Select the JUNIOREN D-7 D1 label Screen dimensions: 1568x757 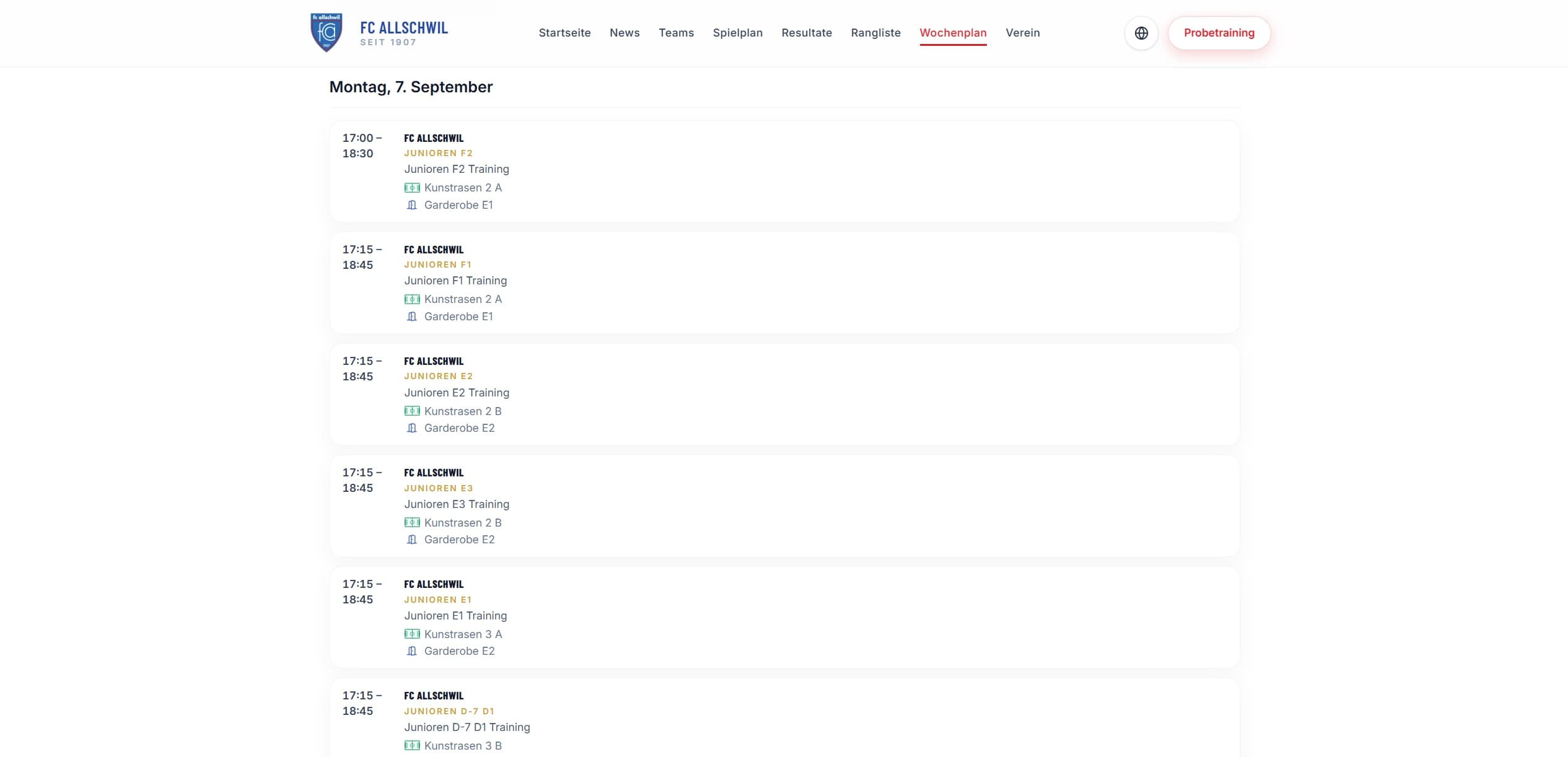pos(449,711)
